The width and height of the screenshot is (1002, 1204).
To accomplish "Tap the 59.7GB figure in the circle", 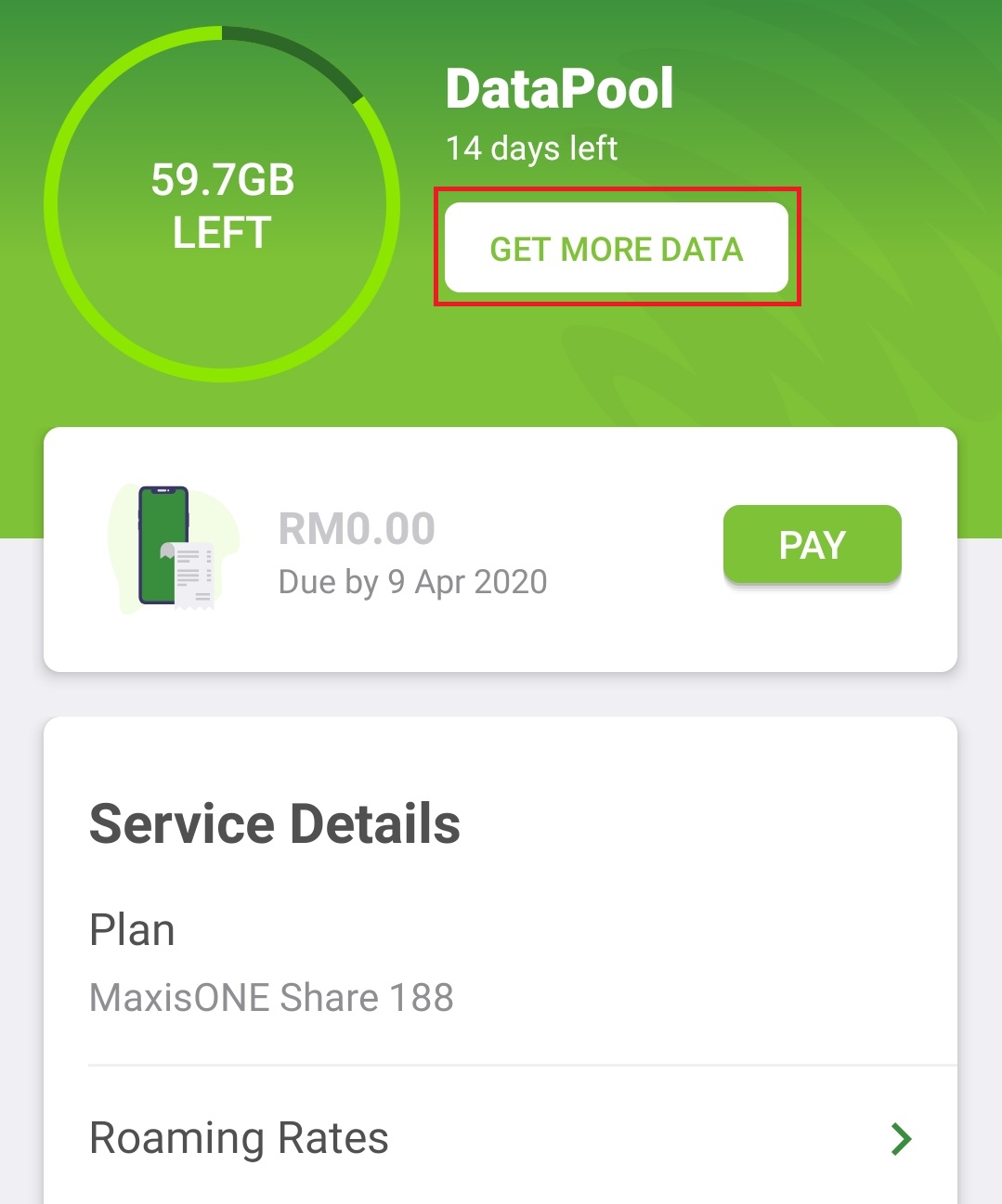I will pyautogui.click(x=223, y=179).
